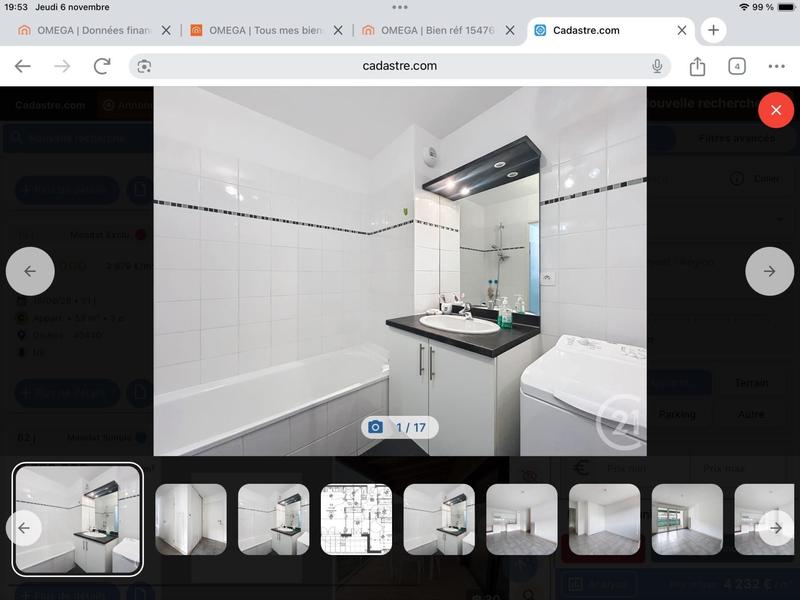This screenshot has width=800, height=600.
Task: Open a new tab with plus button
Action: [x=713, y=30]
